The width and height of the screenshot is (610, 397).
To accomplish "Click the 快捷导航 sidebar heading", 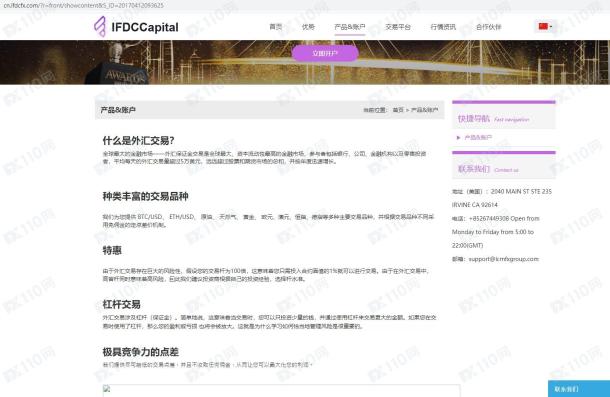I will 473,119.
